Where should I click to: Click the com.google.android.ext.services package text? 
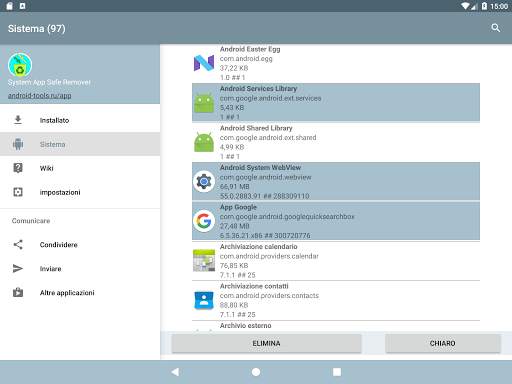tap(271, 98)
